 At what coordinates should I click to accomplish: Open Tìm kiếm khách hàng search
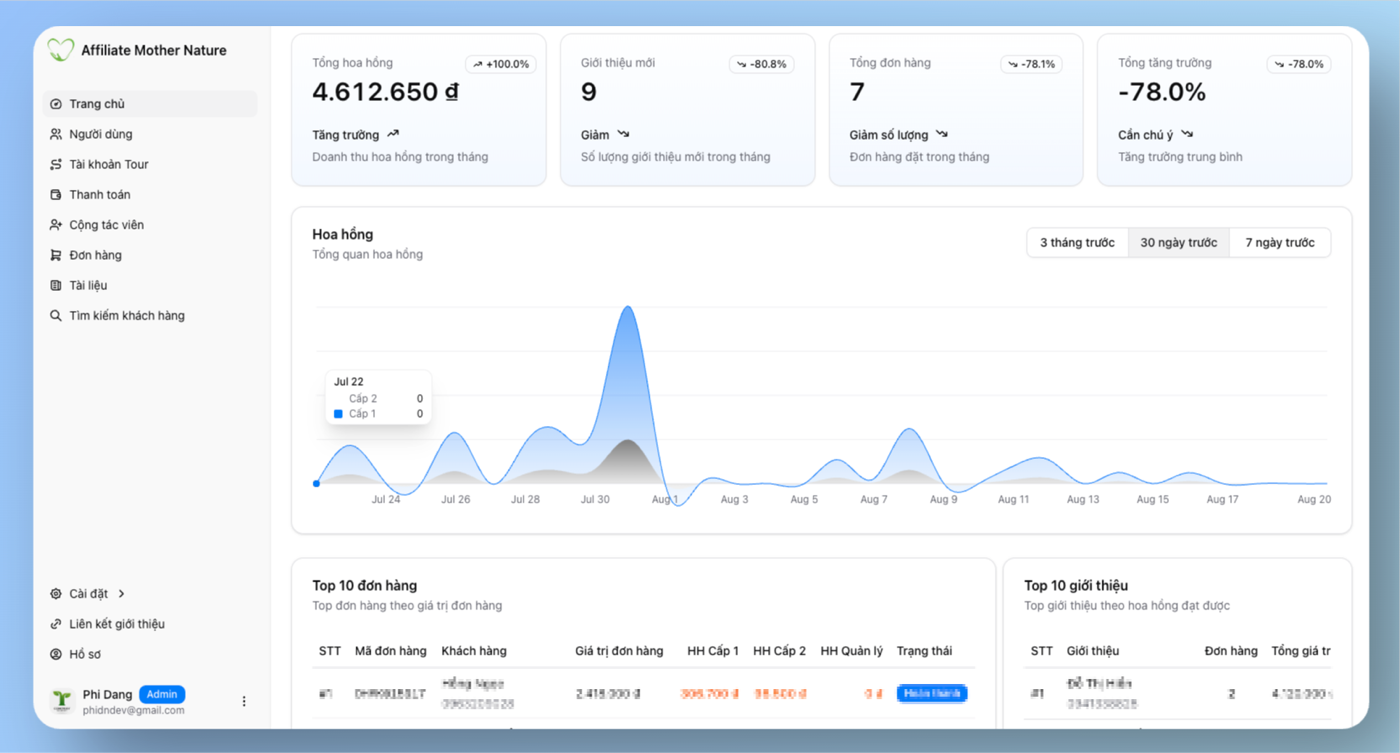[x=150, y=315]
